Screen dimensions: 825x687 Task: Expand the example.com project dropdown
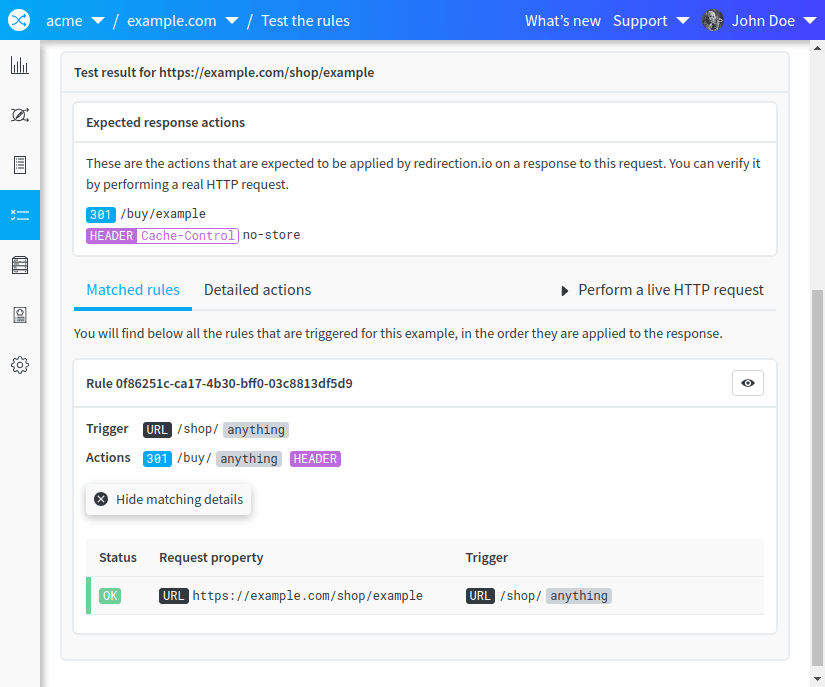[232, 21]
